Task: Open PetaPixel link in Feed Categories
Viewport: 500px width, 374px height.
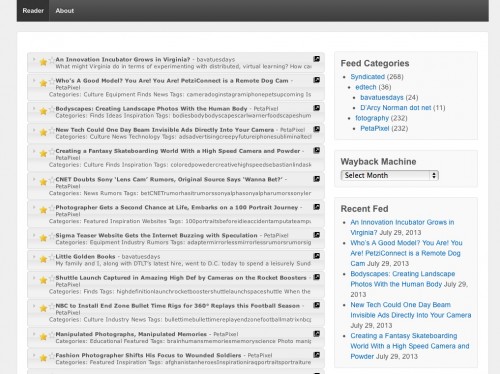Action: [375, 128]
